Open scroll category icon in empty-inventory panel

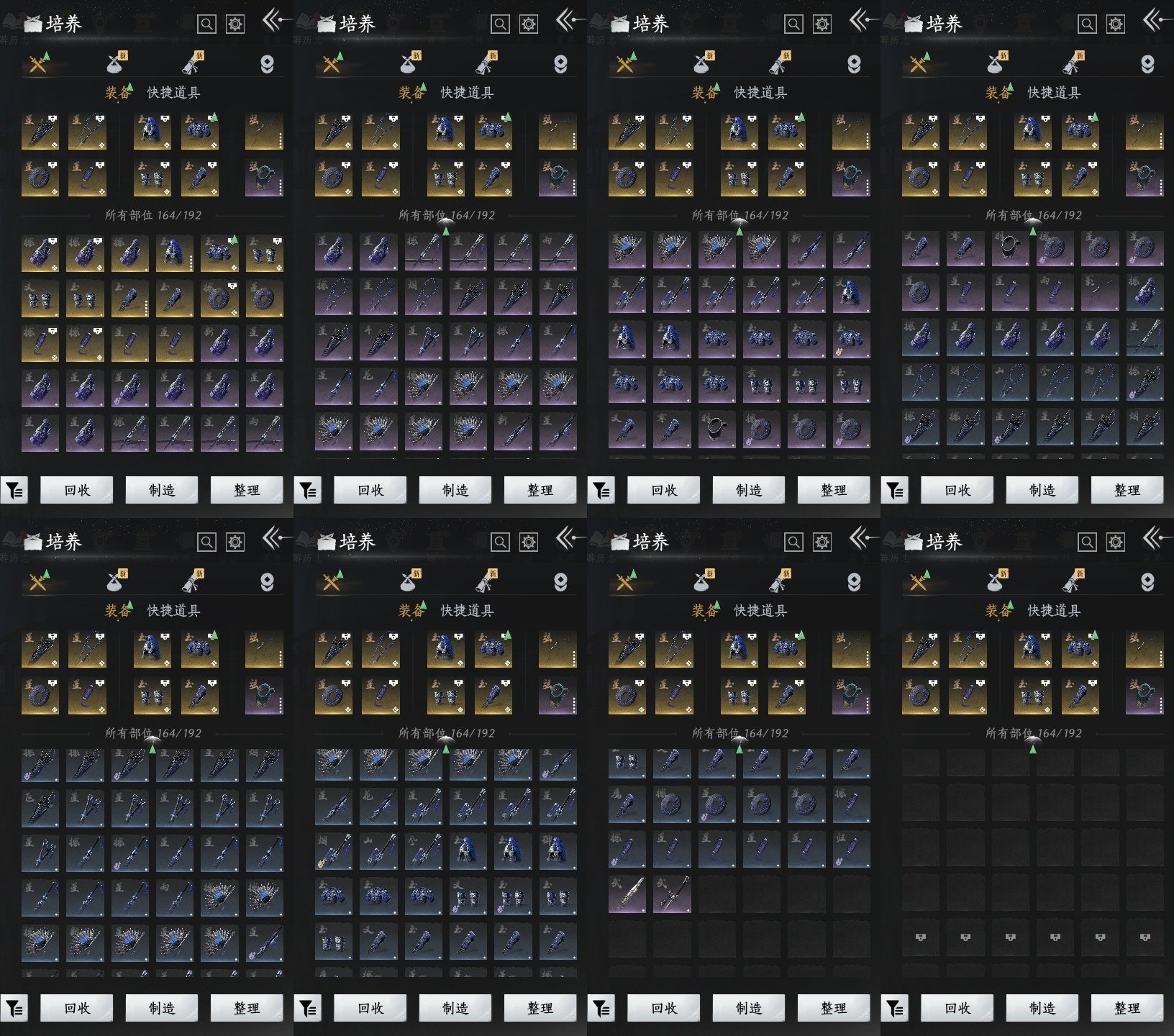pyautogui.click(x=1072, y=581)
